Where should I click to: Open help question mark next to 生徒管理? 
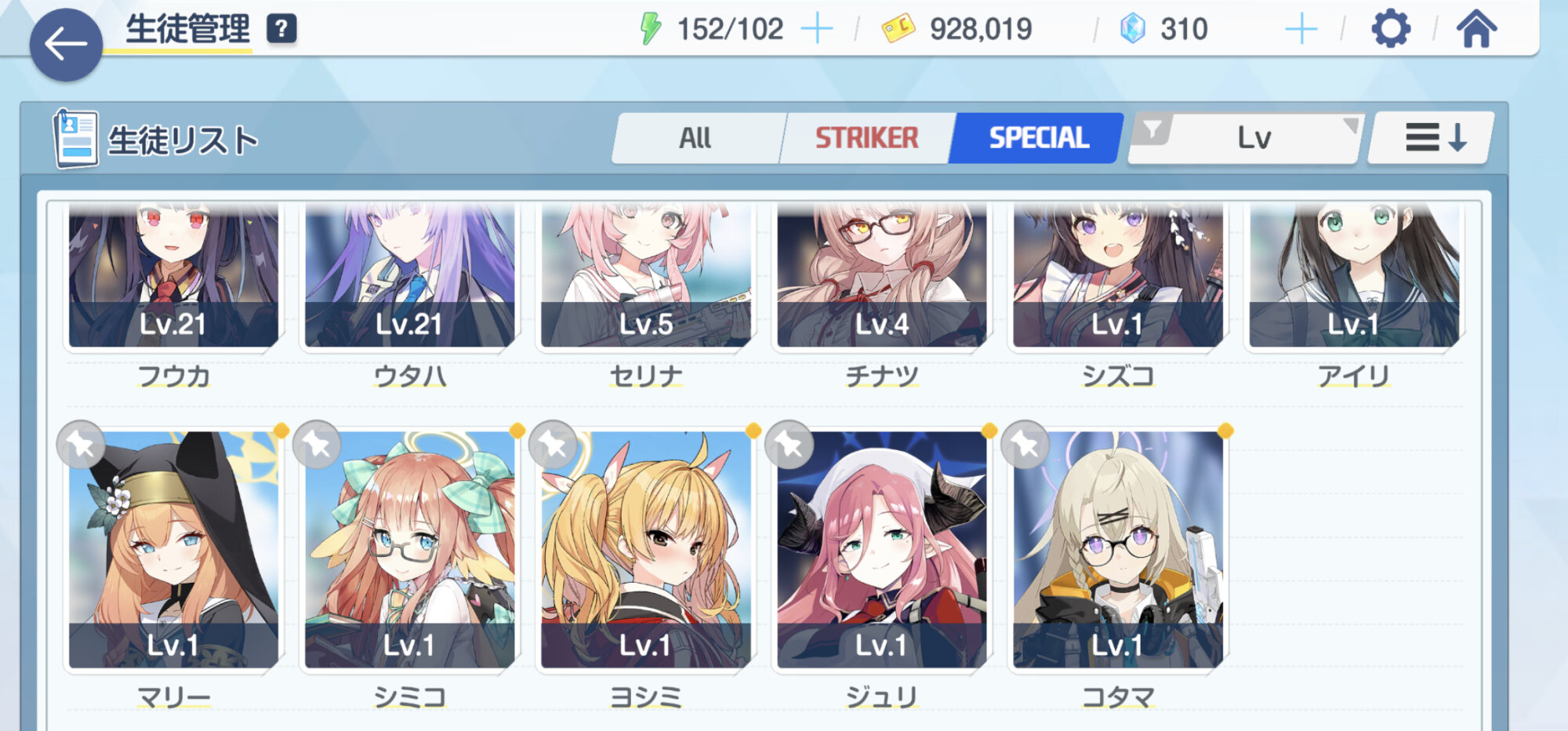coord(281,29)
